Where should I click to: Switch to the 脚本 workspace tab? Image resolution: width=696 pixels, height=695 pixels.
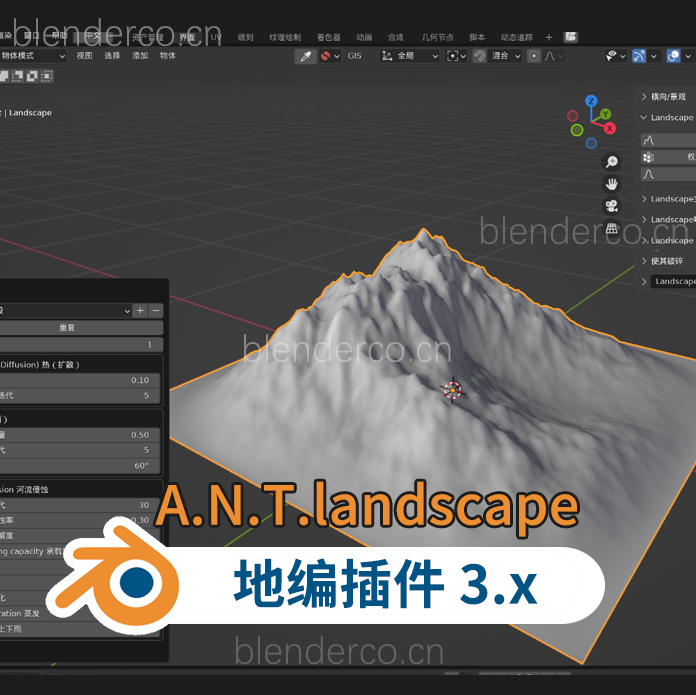(x=477, y=37)
